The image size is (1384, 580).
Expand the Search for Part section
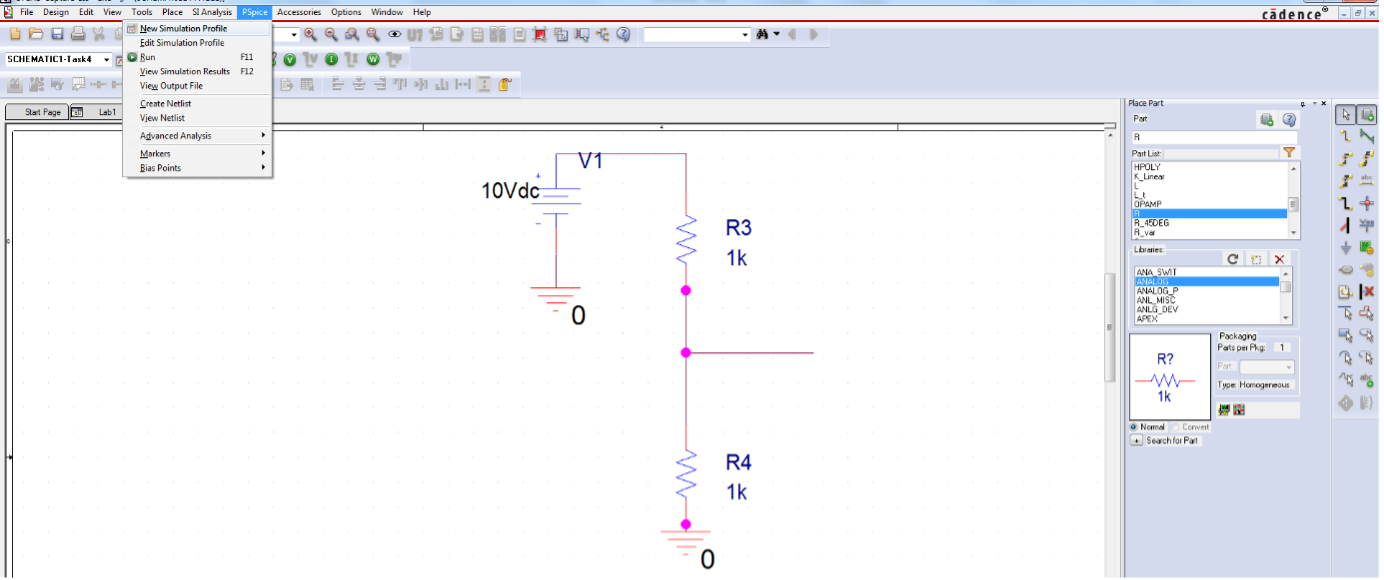(x=1136, y=441)
